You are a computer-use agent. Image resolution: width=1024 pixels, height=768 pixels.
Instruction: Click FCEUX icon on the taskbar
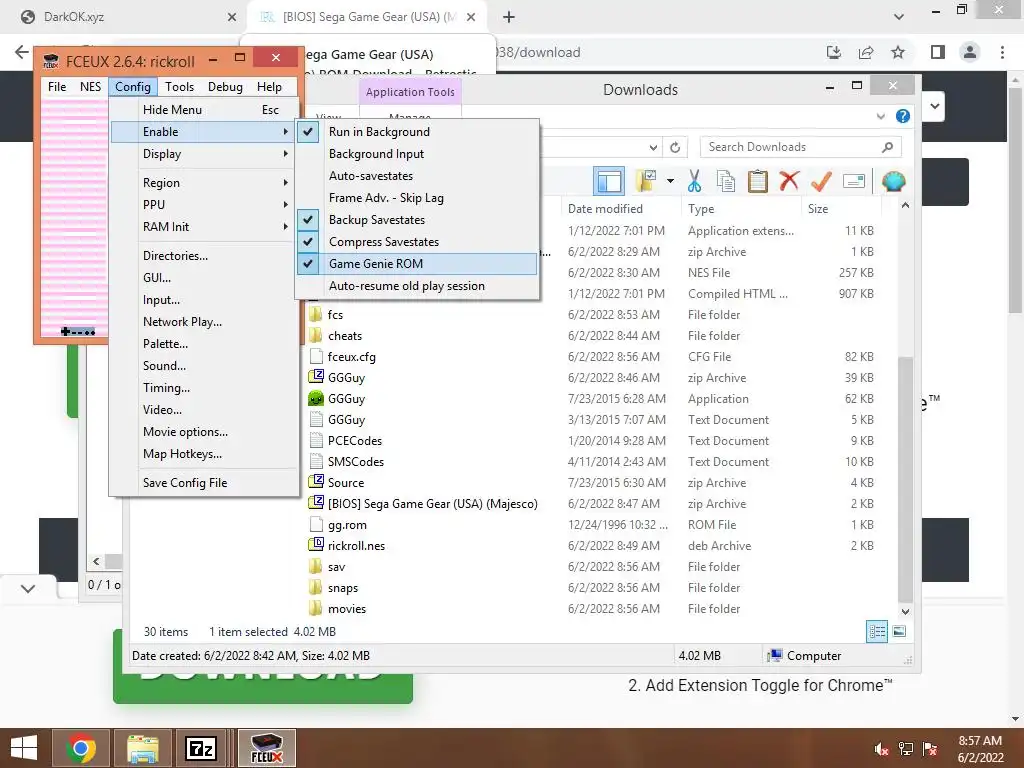(x=266, y=748)
